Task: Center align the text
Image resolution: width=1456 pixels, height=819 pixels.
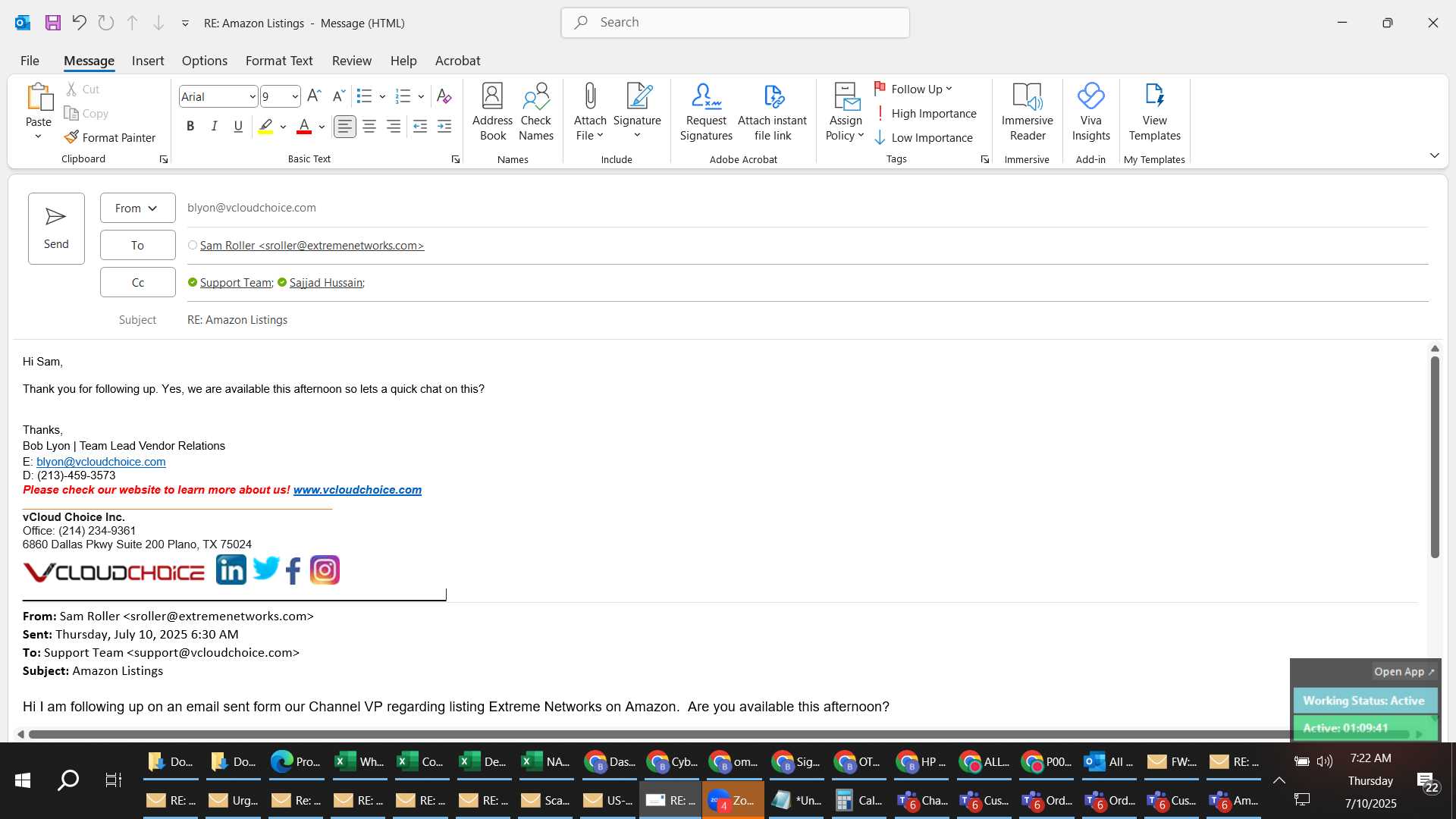Action: click(x=369, y=127)
